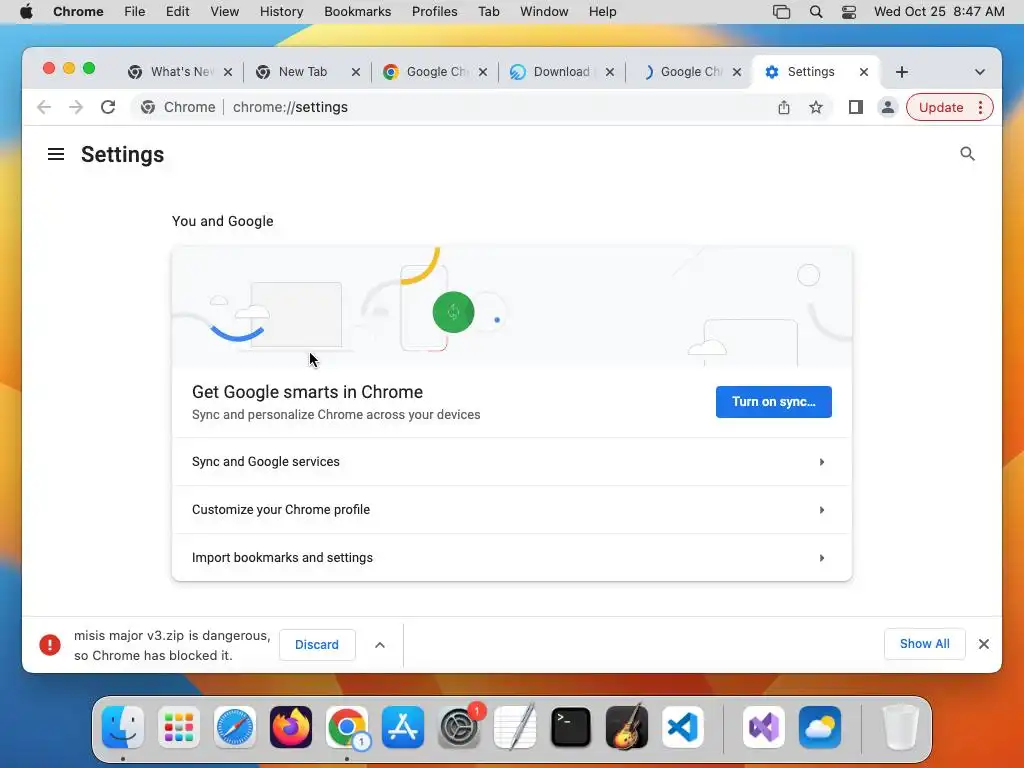Share this page via share icon
This screenshot has width=1024, height=768.
[x=784, y=107]
